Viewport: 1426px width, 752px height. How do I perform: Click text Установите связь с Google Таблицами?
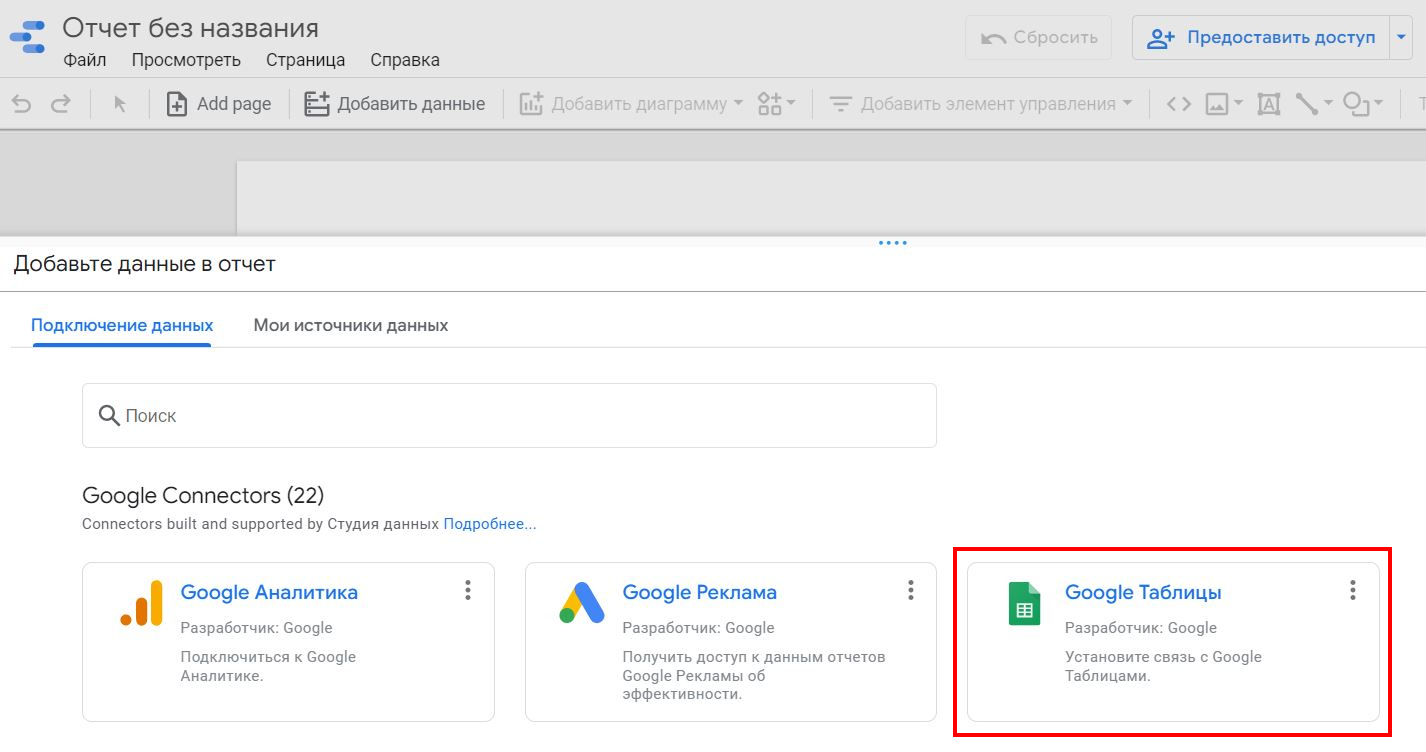pyautogui.click(x=1163, y=666)
